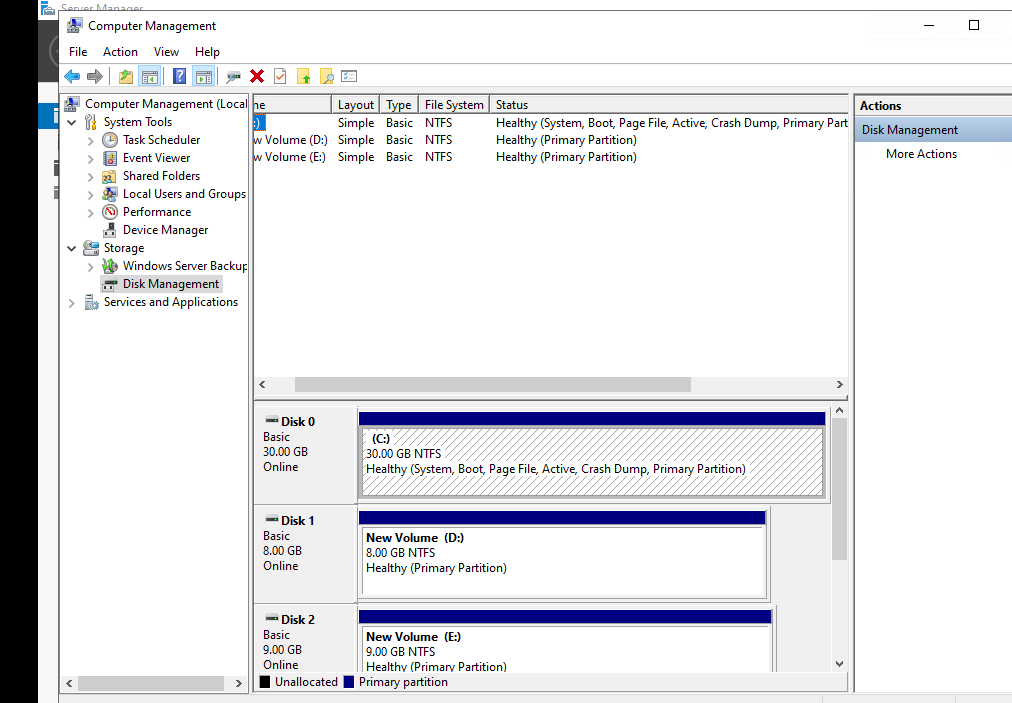This screenshot has height=703, width=1012.
Task: Click the Services and Applications icon
Action: coord(92,302)
